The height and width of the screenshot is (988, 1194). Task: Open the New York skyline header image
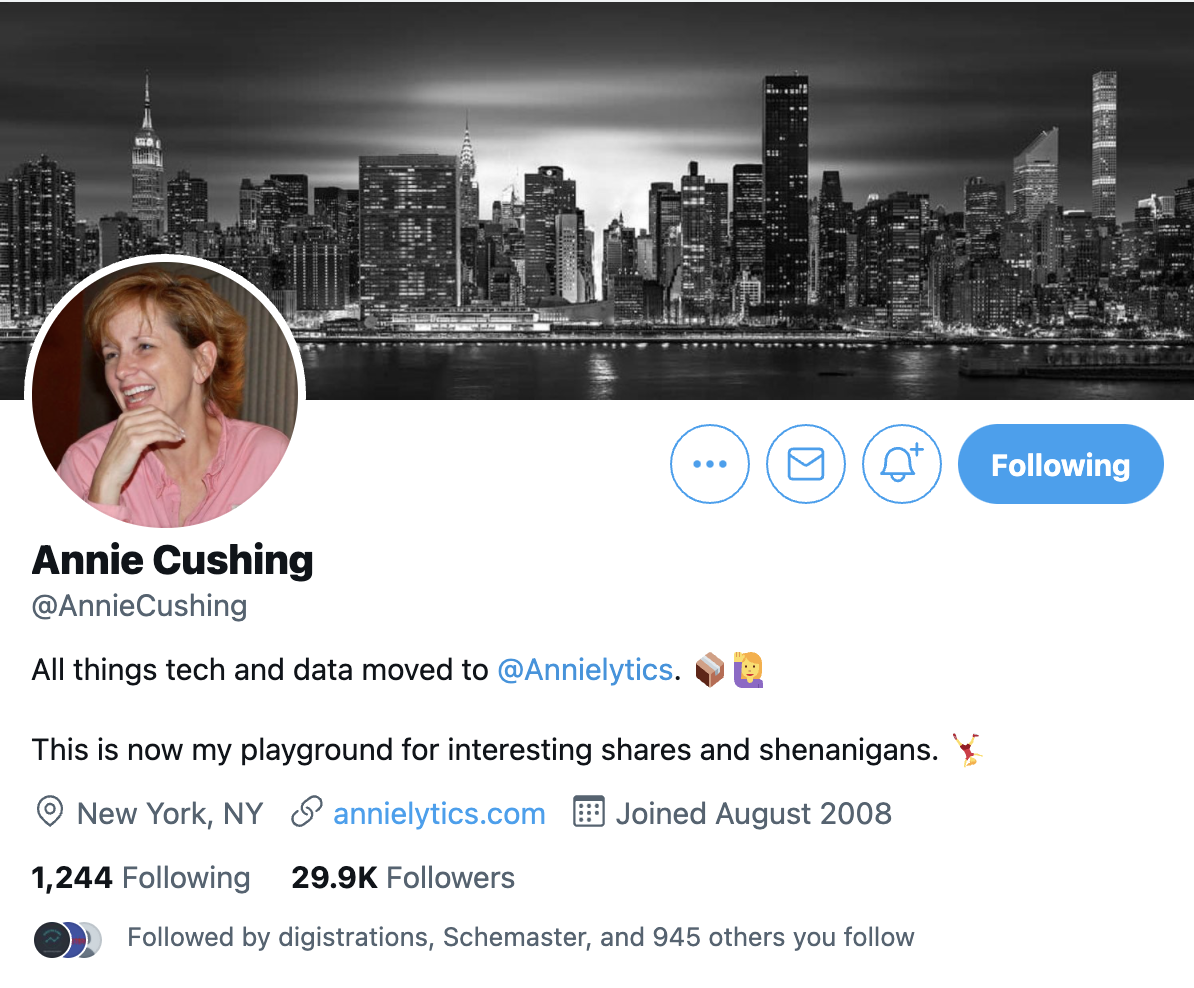[x=597, y=200]
